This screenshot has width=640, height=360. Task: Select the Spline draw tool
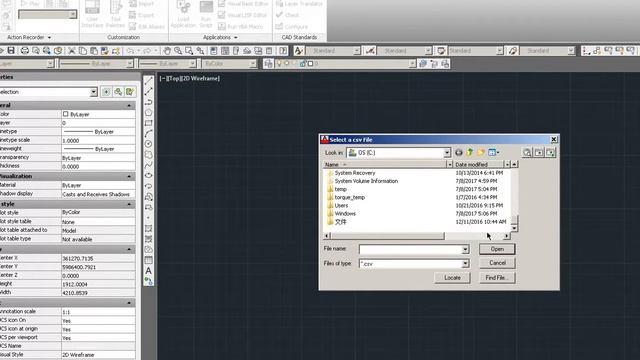pyautogui.click(x=149, y=165)
